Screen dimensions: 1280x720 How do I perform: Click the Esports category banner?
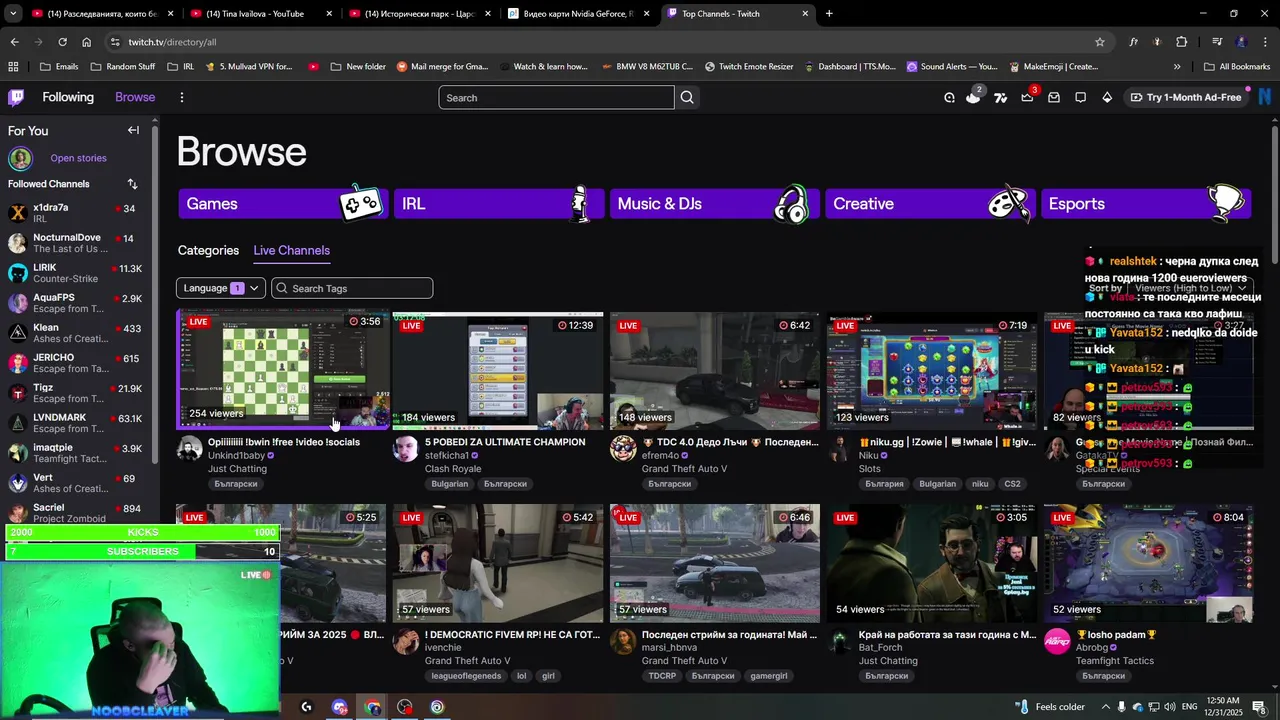click(x=1145, y=203)
